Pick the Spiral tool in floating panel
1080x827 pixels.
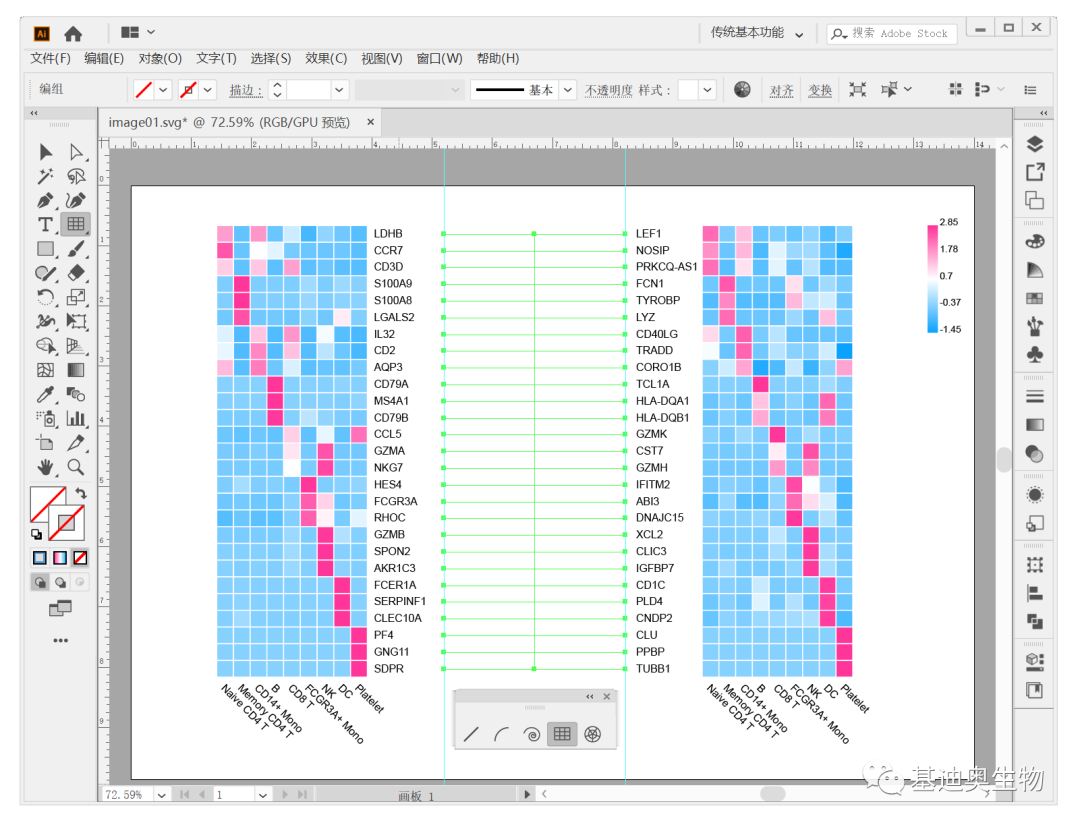tap(532, 734)
